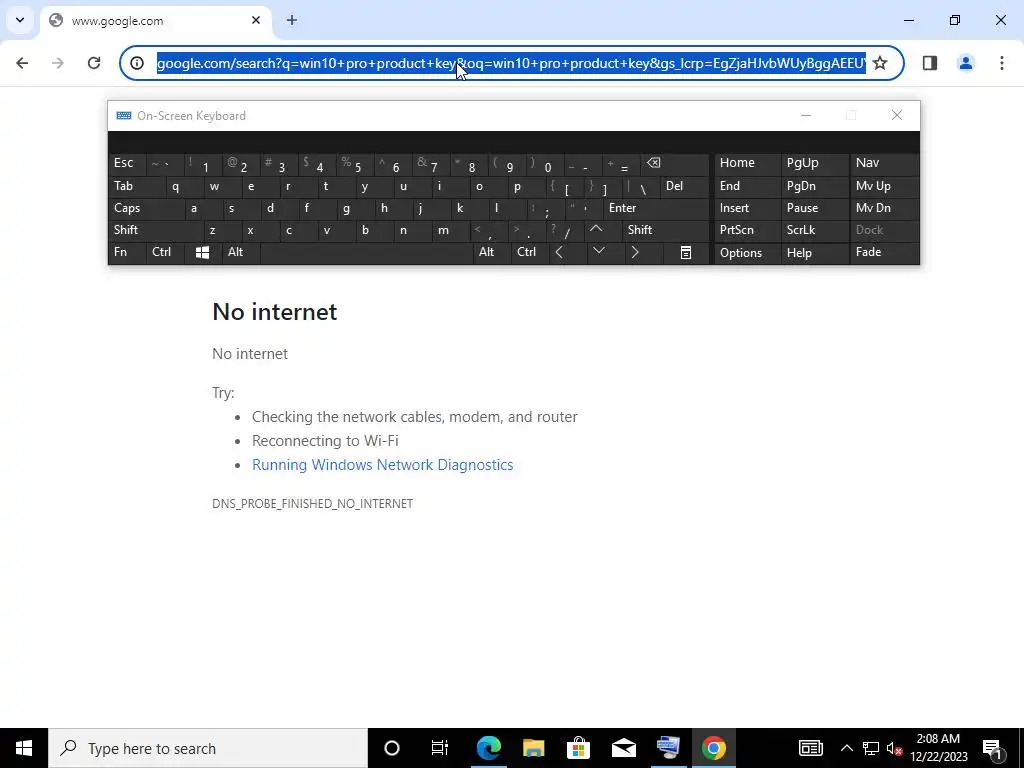Toggle the right Shift key on On-Screen Keyboard
Viewport: 1024px width, 768px height.
click(666, 230)
